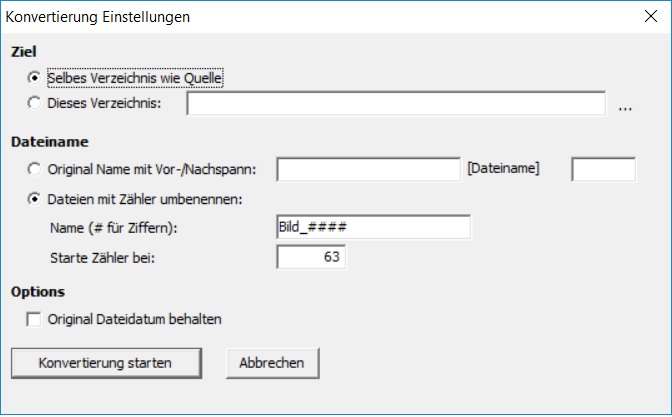Click the target directory path field
This screenshot has width=672, height=417.
[x=396, y=104]
